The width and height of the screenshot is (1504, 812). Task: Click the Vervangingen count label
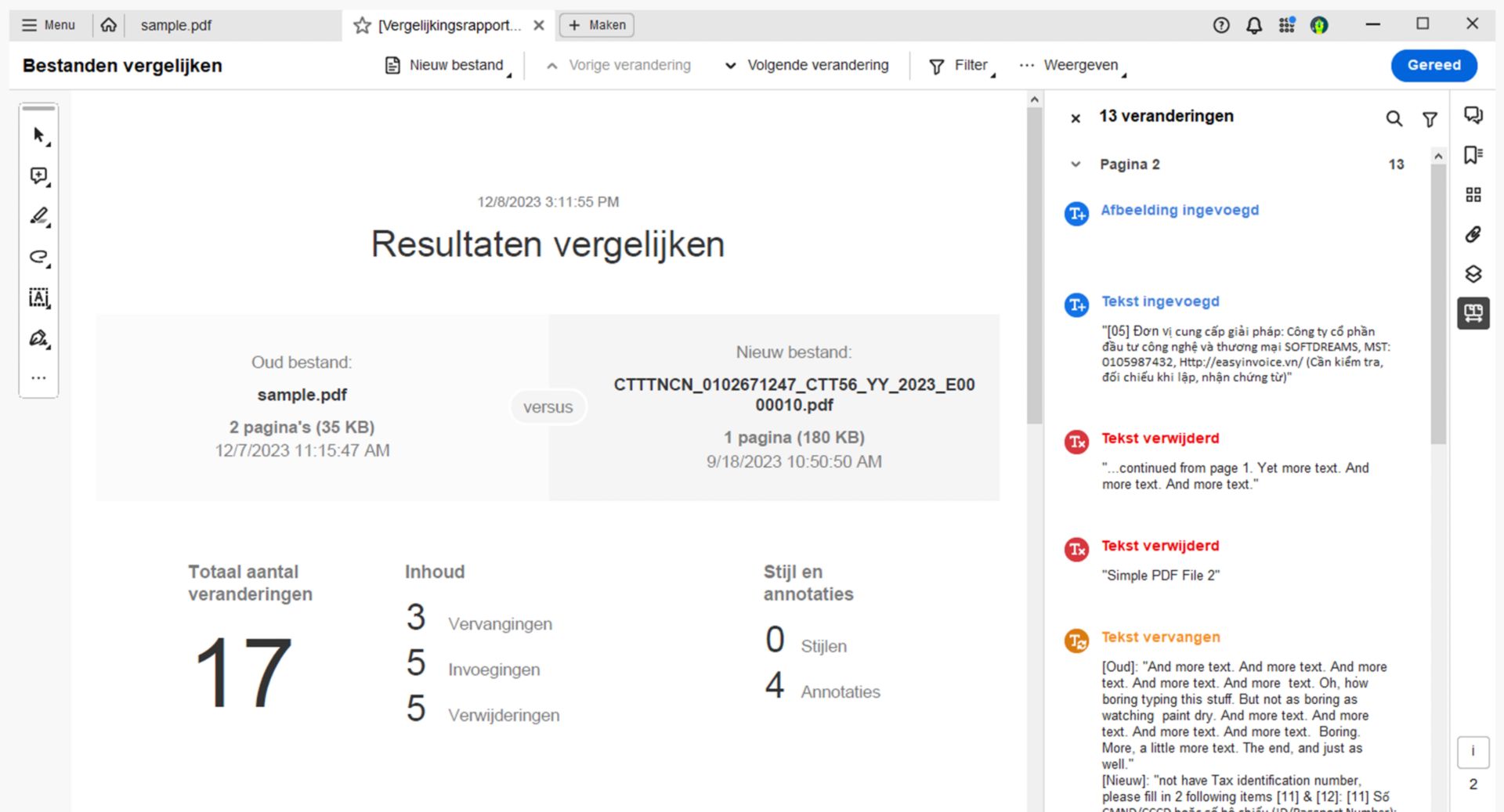point(500,624)
